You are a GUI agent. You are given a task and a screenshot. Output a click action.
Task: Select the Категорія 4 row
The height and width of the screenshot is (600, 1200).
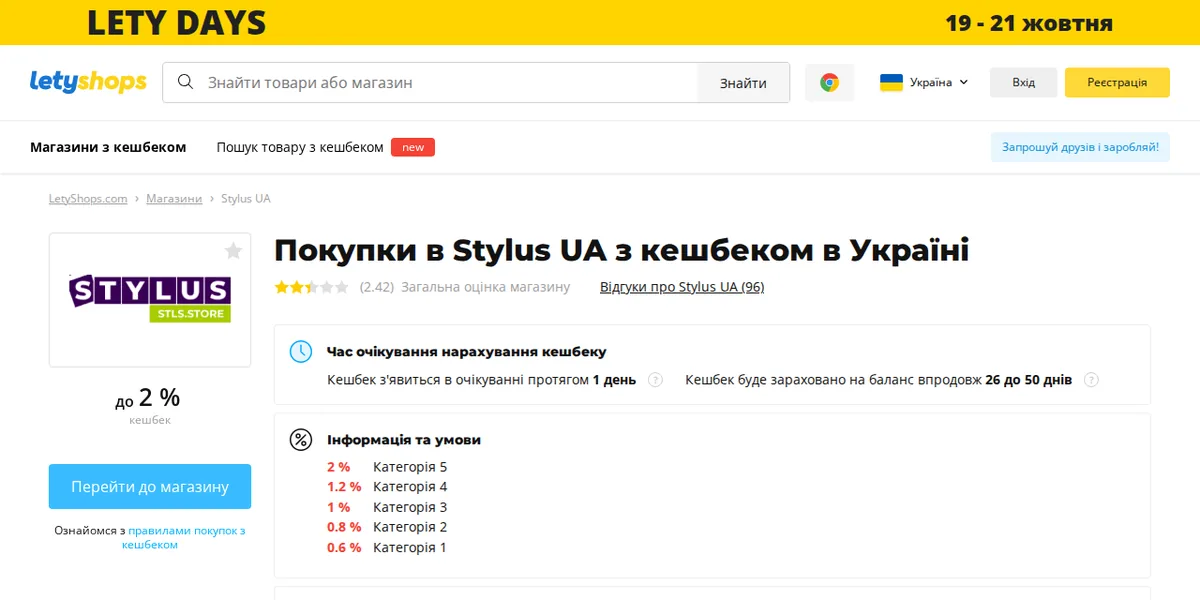pos(387,487)
